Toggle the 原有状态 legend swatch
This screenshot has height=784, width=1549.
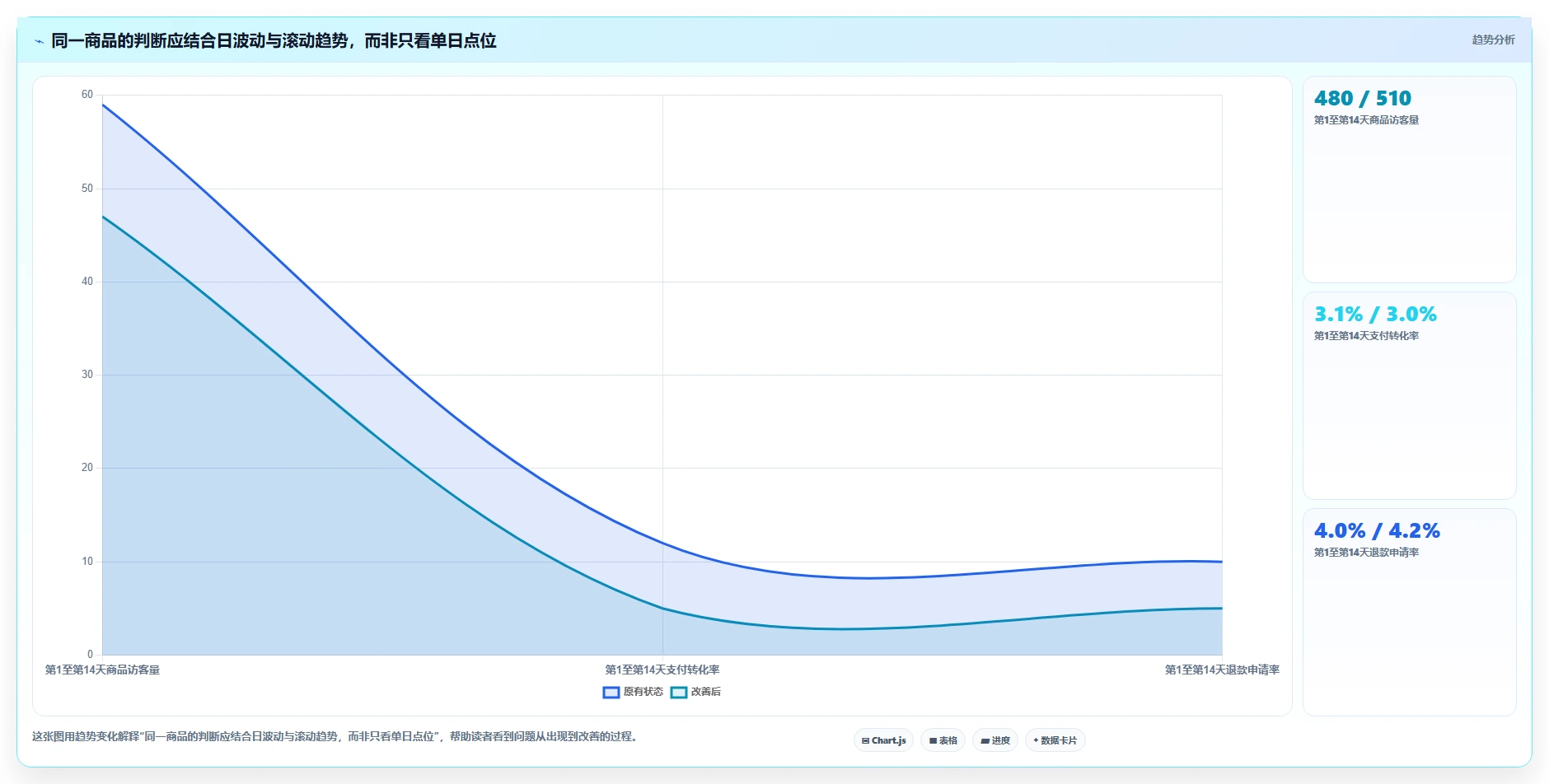(x=611, y=693)
